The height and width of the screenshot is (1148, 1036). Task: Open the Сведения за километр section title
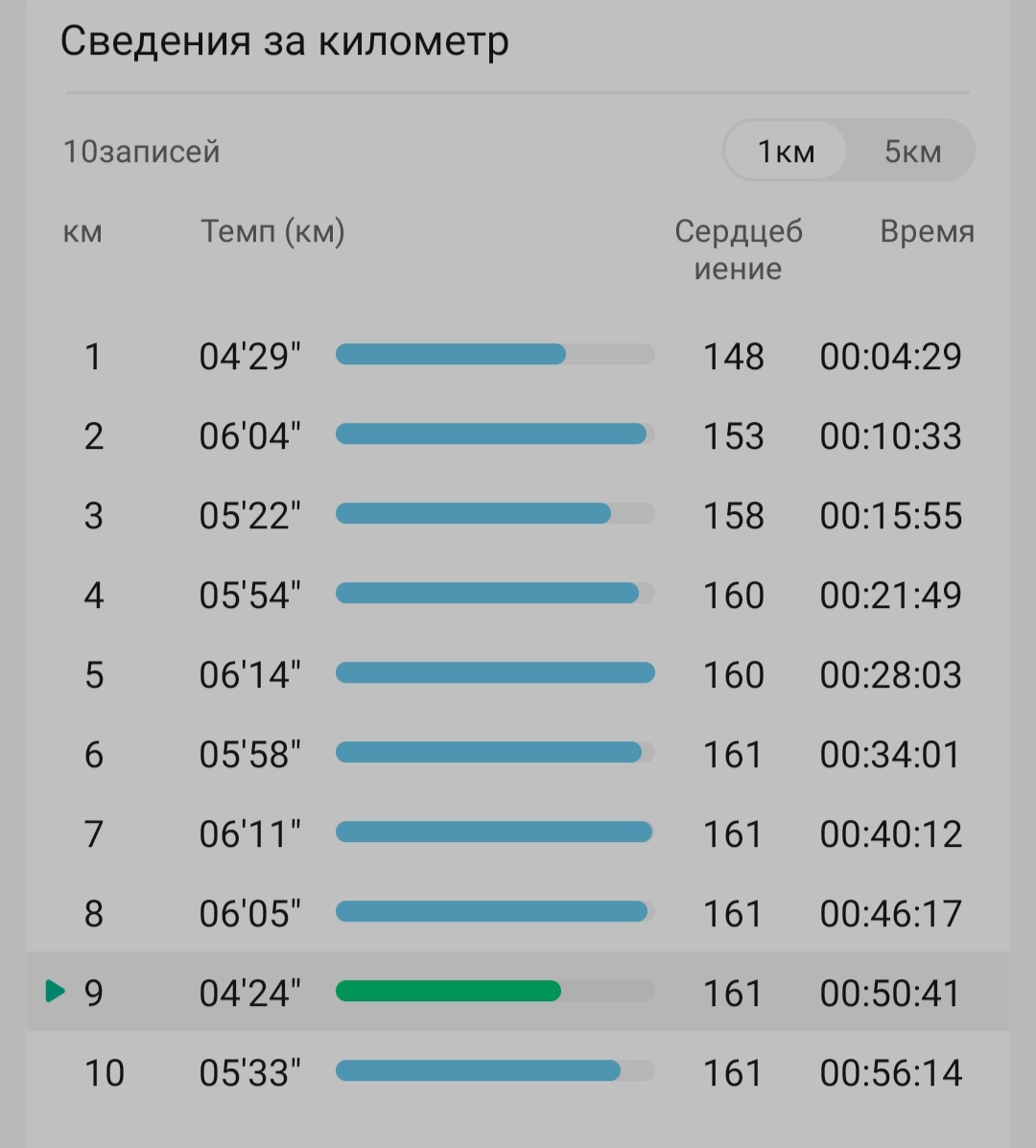point(284,41)
